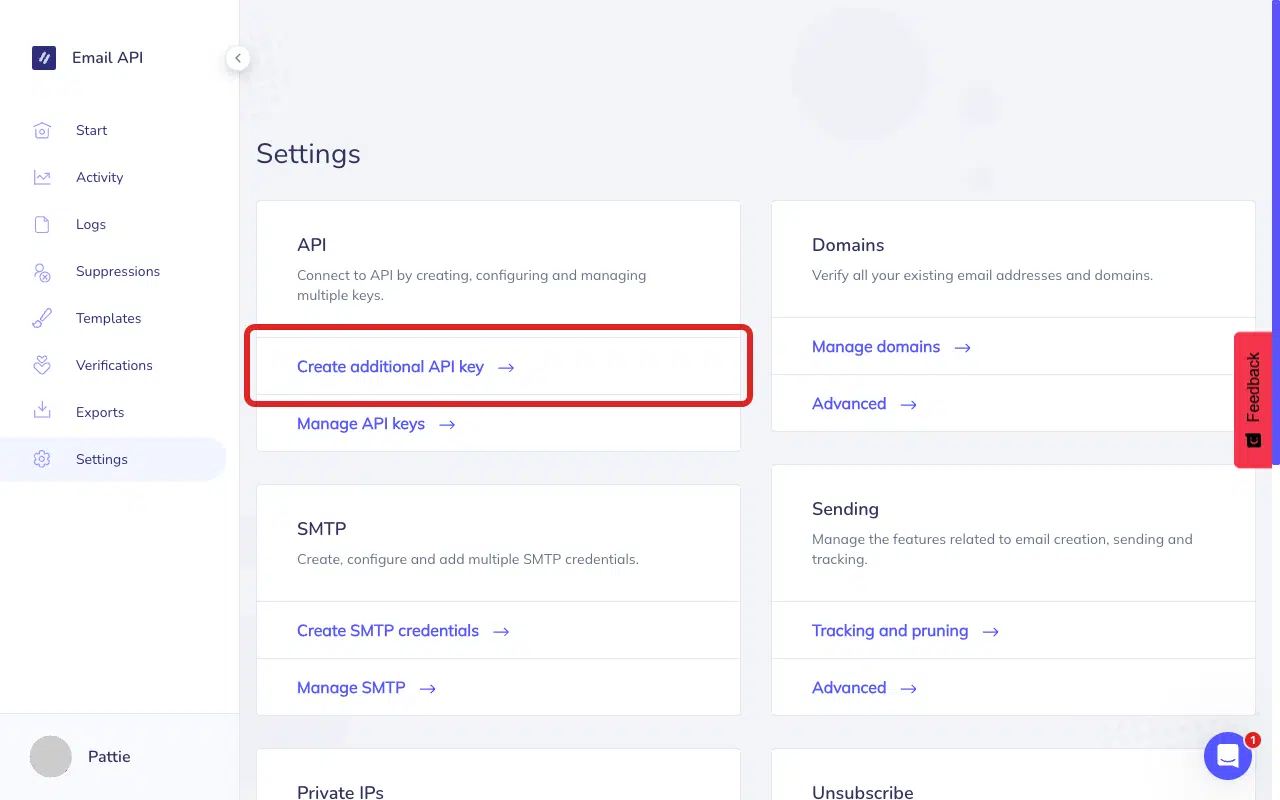Click arrow beside Advanced in Domains card
The height and width of the screenshot is (800, 1280).
pos(908,405)
